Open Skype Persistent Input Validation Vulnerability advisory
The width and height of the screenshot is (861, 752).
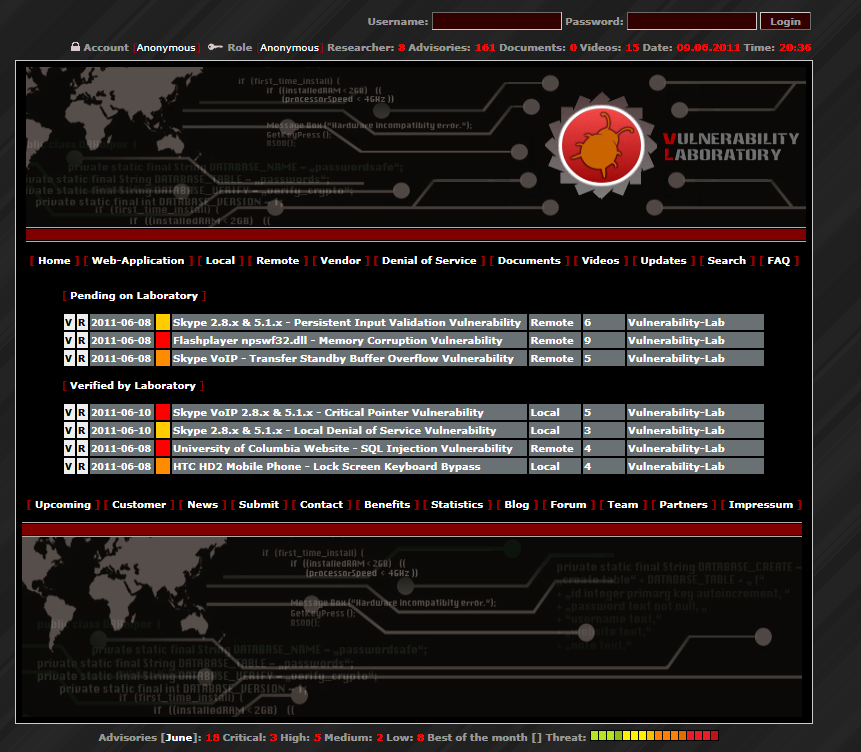tap(349, 322)
